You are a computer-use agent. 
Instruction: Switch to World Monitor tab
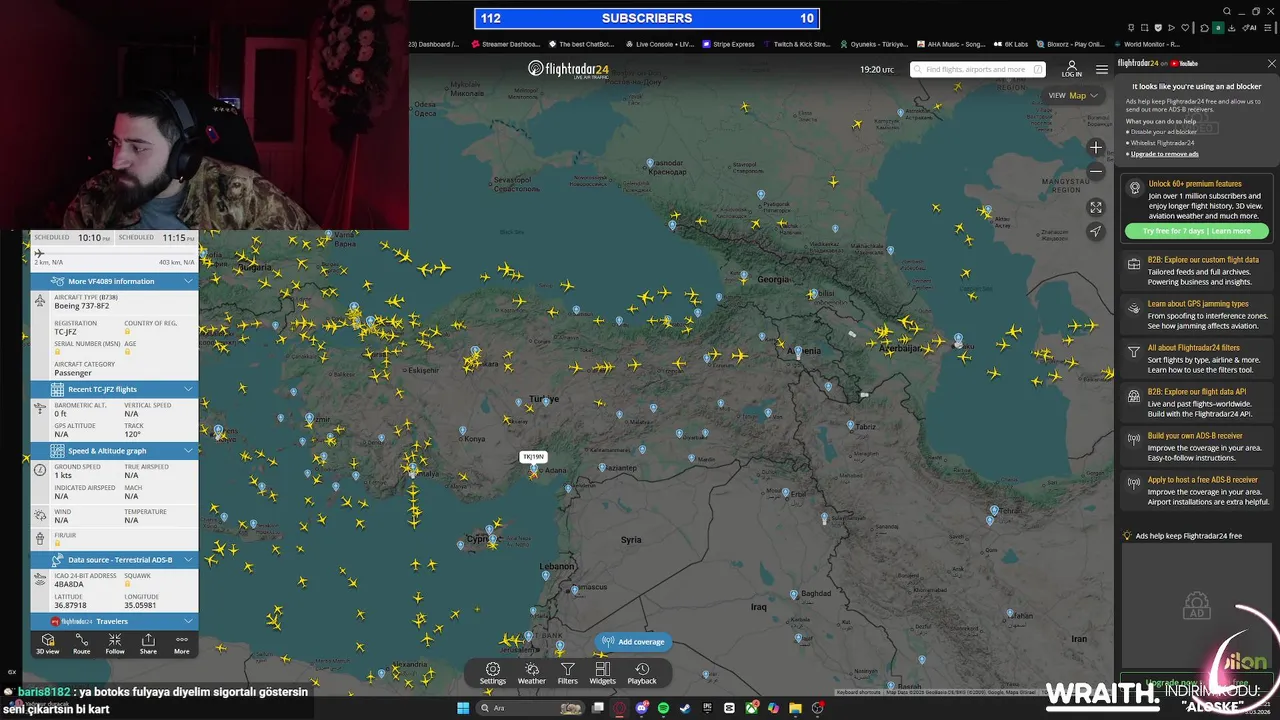pyautogui.click(x=1146, y=44)
